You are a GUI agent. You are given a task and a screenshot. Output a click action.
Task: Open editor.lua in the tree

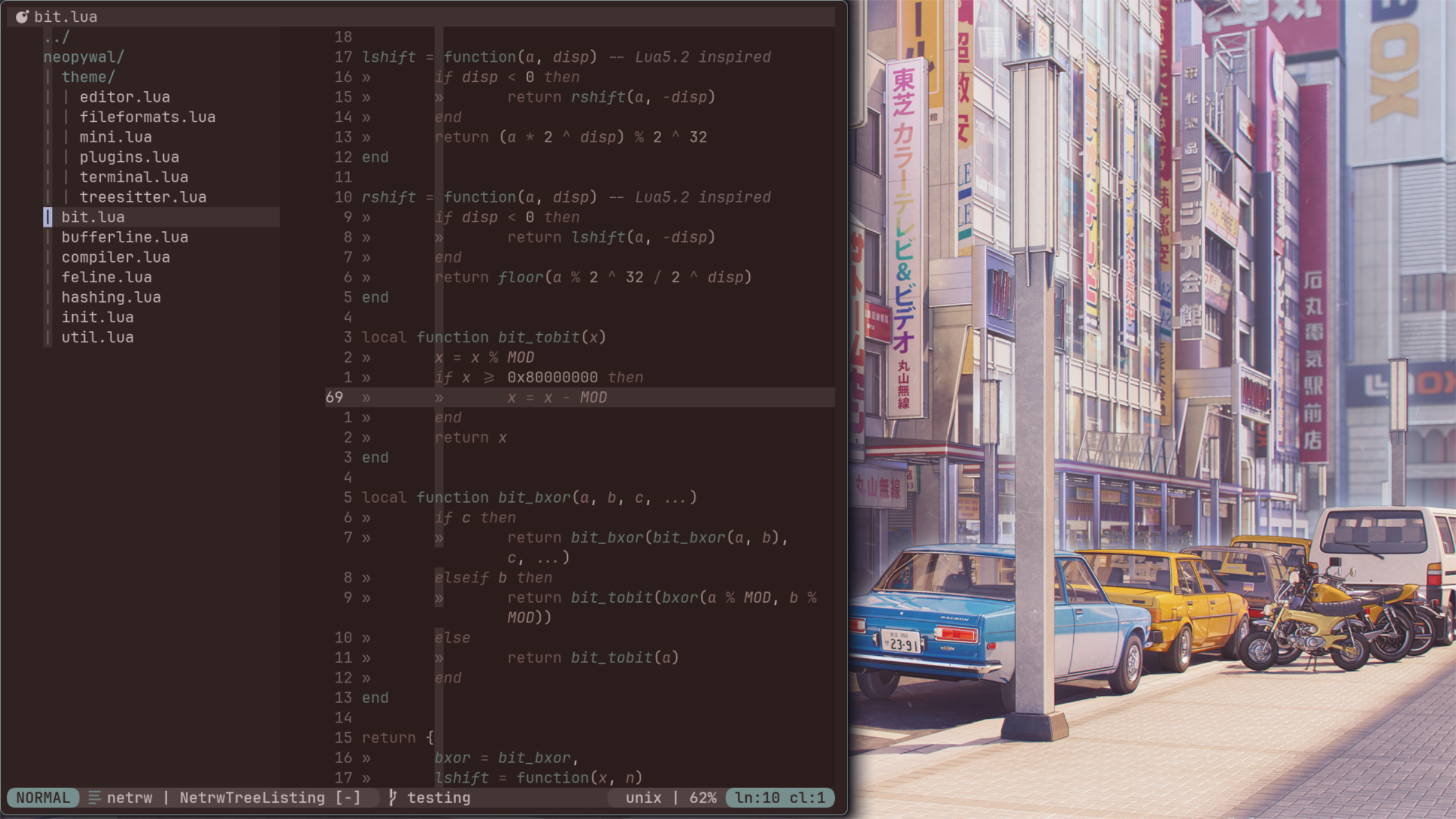[124, 97]
